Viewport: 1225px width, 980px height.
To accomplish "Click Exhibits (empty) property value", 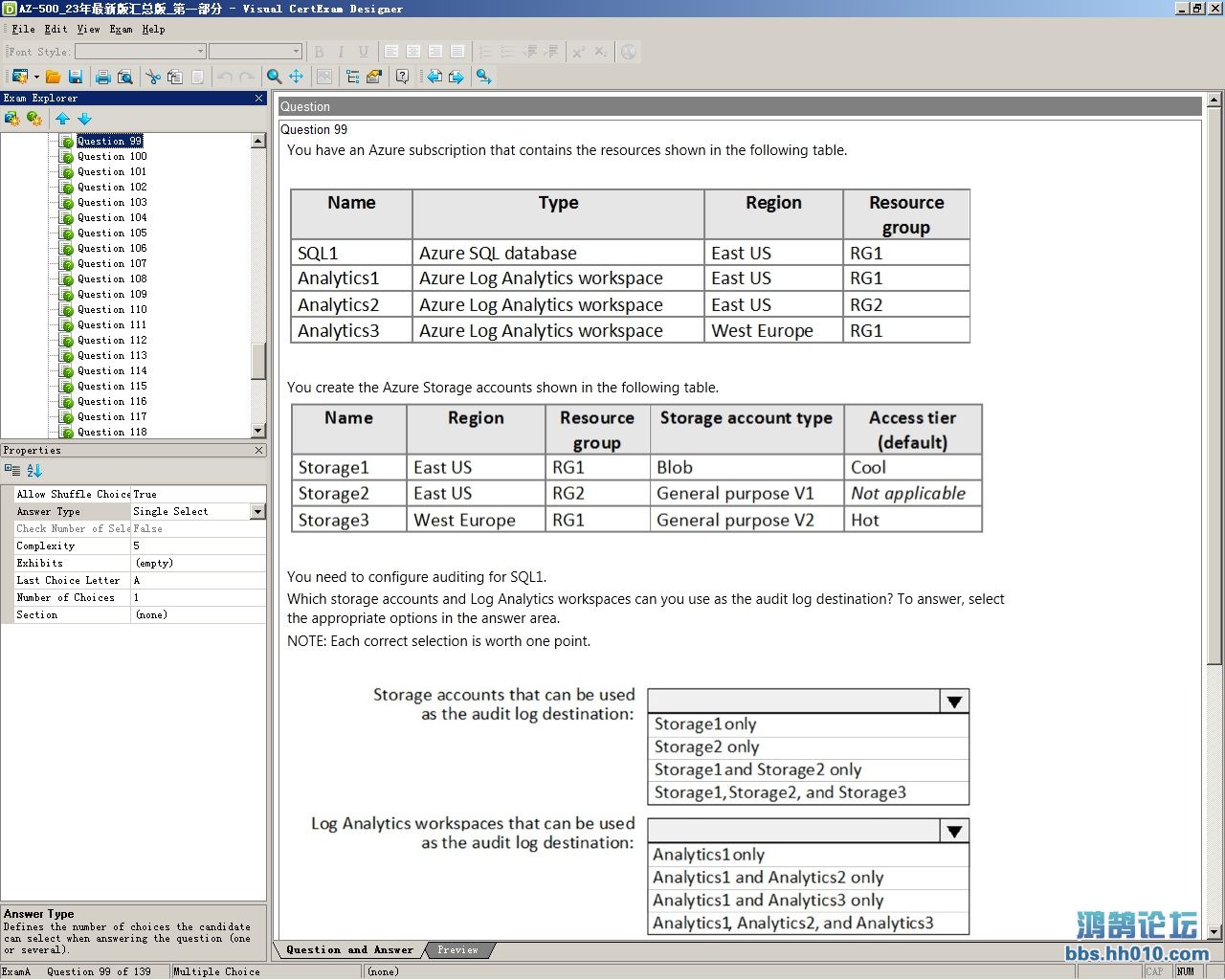I will coord(198,564).
